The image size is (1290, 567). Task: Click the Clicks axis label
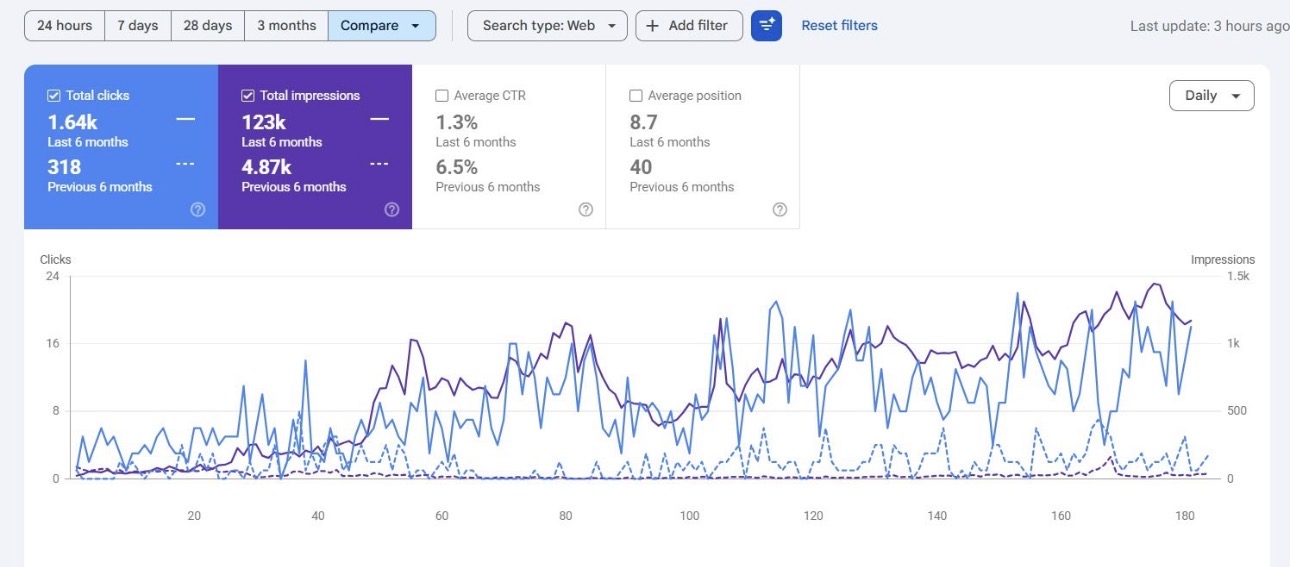56,260
